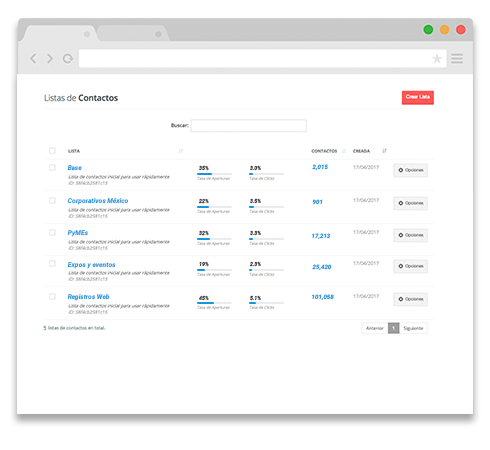Image resolution: width=490 pixels, height=450 pixels.
Task: Sort by the Creada column sort icon
Action: [x=384, y=151]
